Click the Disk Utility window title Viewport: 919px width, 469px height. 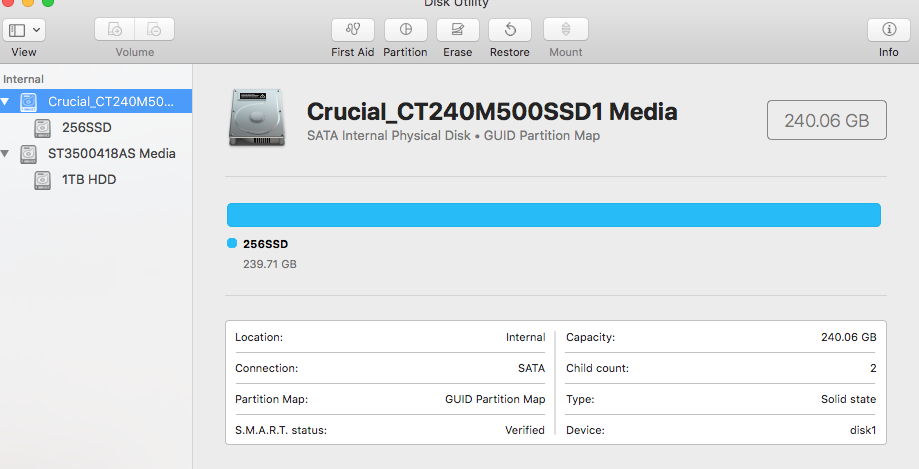tap(456, 3)
